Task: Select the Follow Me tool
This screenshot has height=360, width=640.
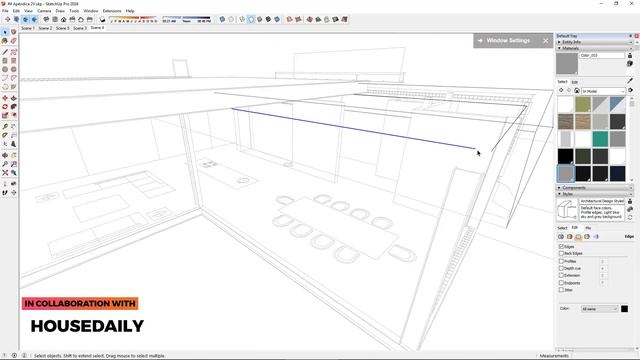Action: click(13, 107)
